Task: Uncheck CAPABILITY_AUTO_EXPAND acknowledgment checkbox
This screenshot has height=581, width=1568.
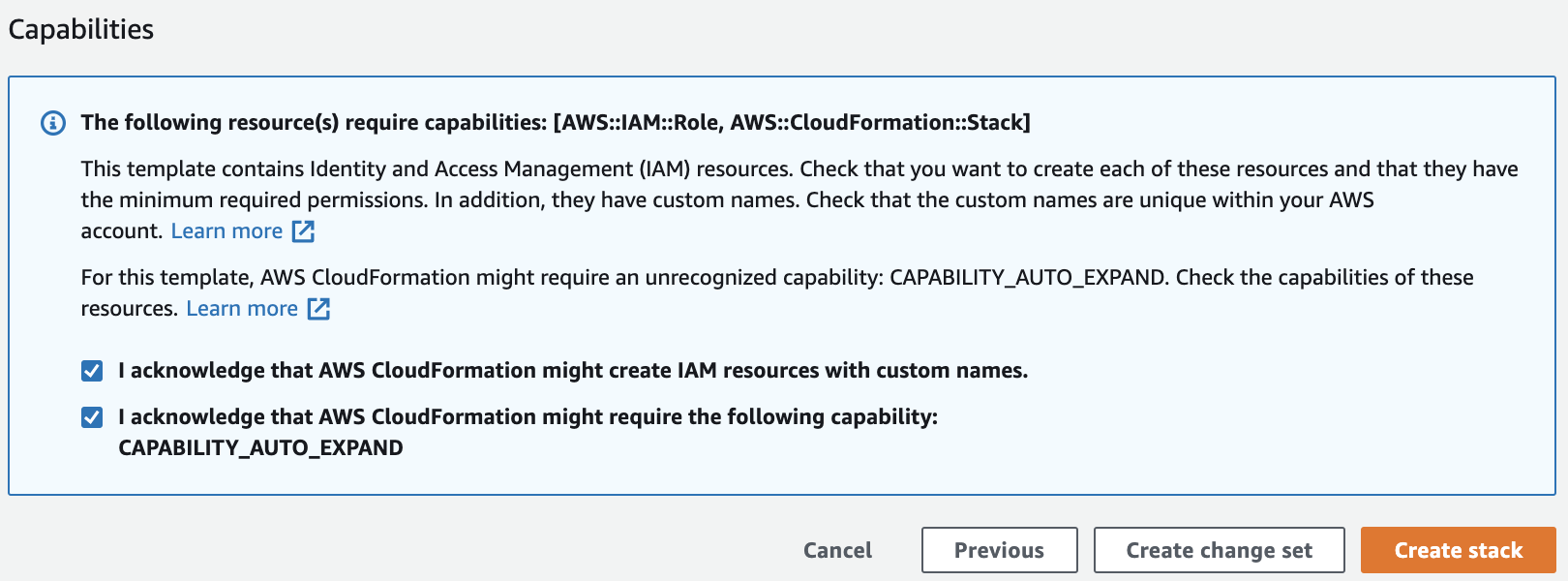Action: pyautogui.click(x=92, y=417)
